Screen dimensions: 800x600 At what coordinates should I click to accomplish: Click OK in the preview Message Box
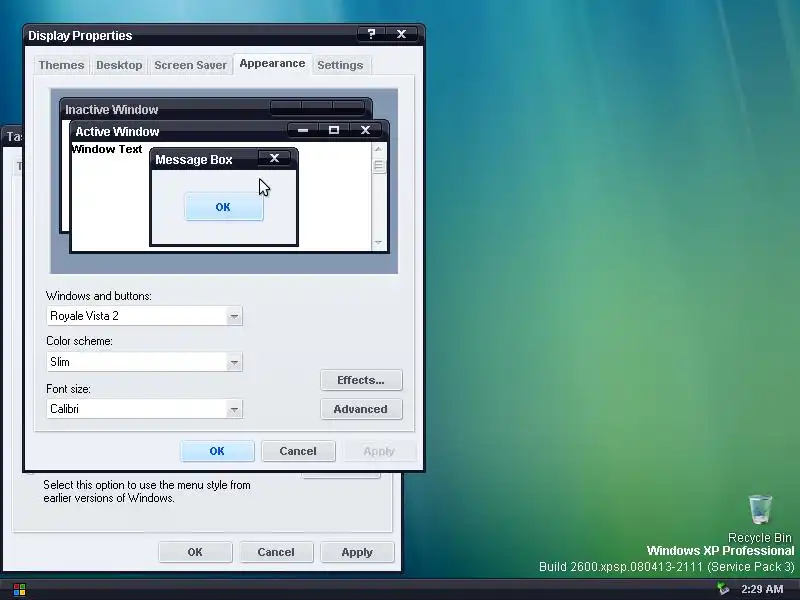click(223, 207)
